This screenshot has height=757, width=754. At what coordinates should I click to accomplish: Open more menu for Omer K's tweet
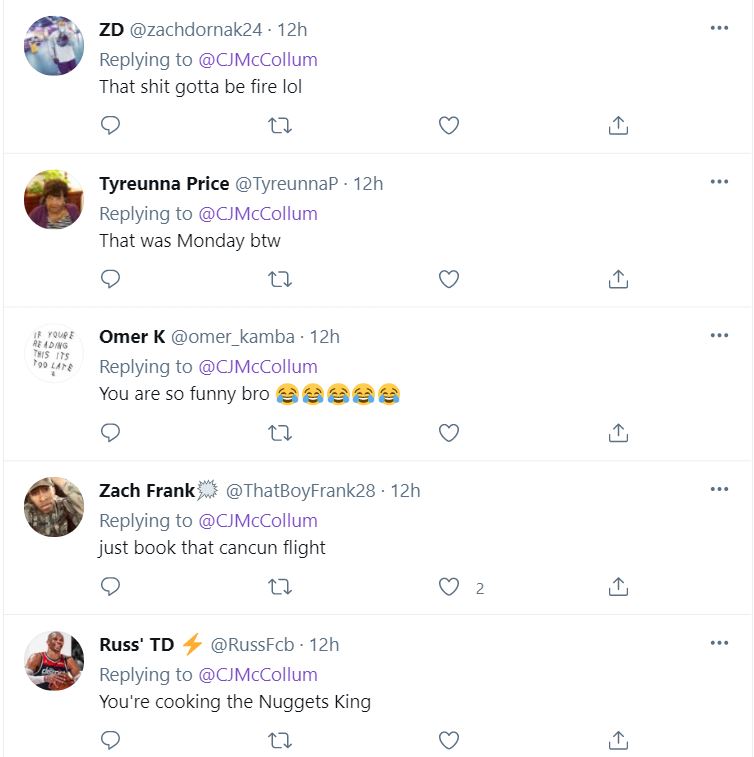(719, 335)
